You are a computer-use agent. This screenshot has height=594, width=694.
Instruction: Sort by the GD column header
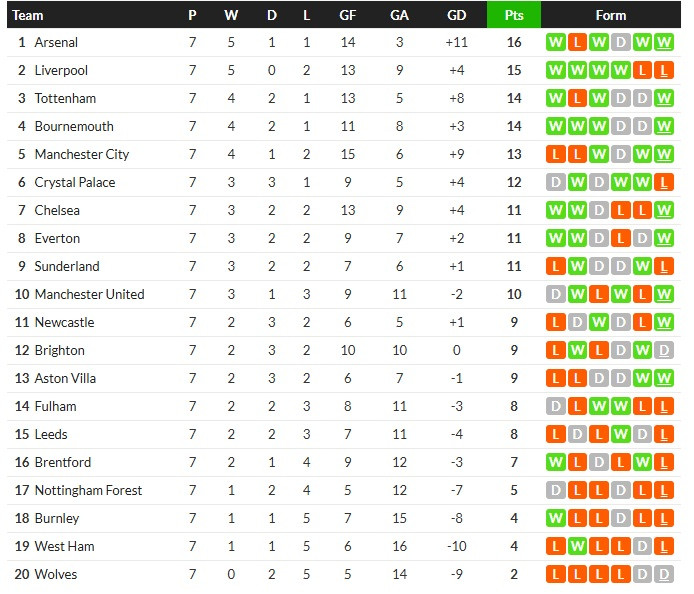(x=457, y=15)
